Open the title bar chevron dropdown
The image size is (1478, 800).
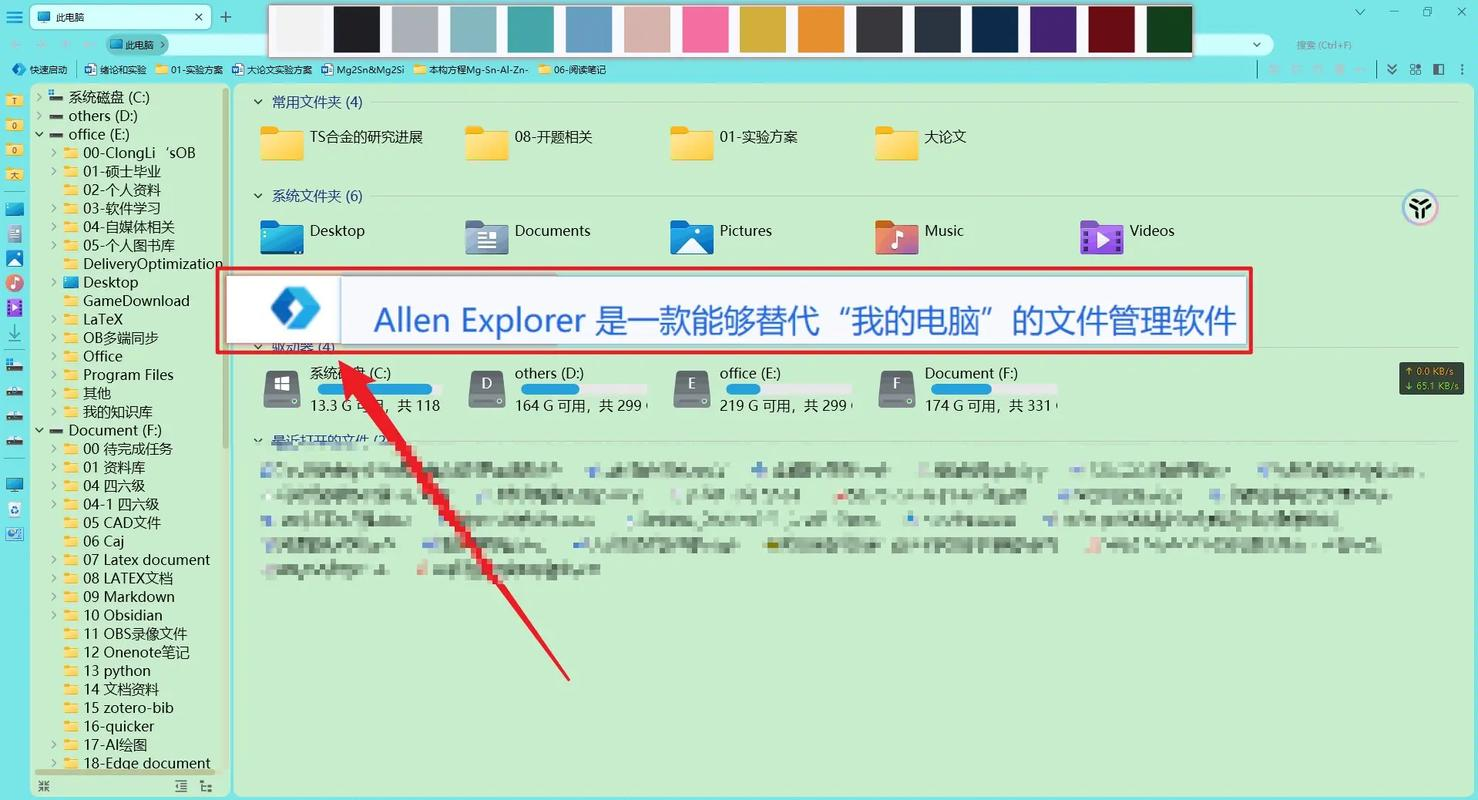coord(1360,12)
